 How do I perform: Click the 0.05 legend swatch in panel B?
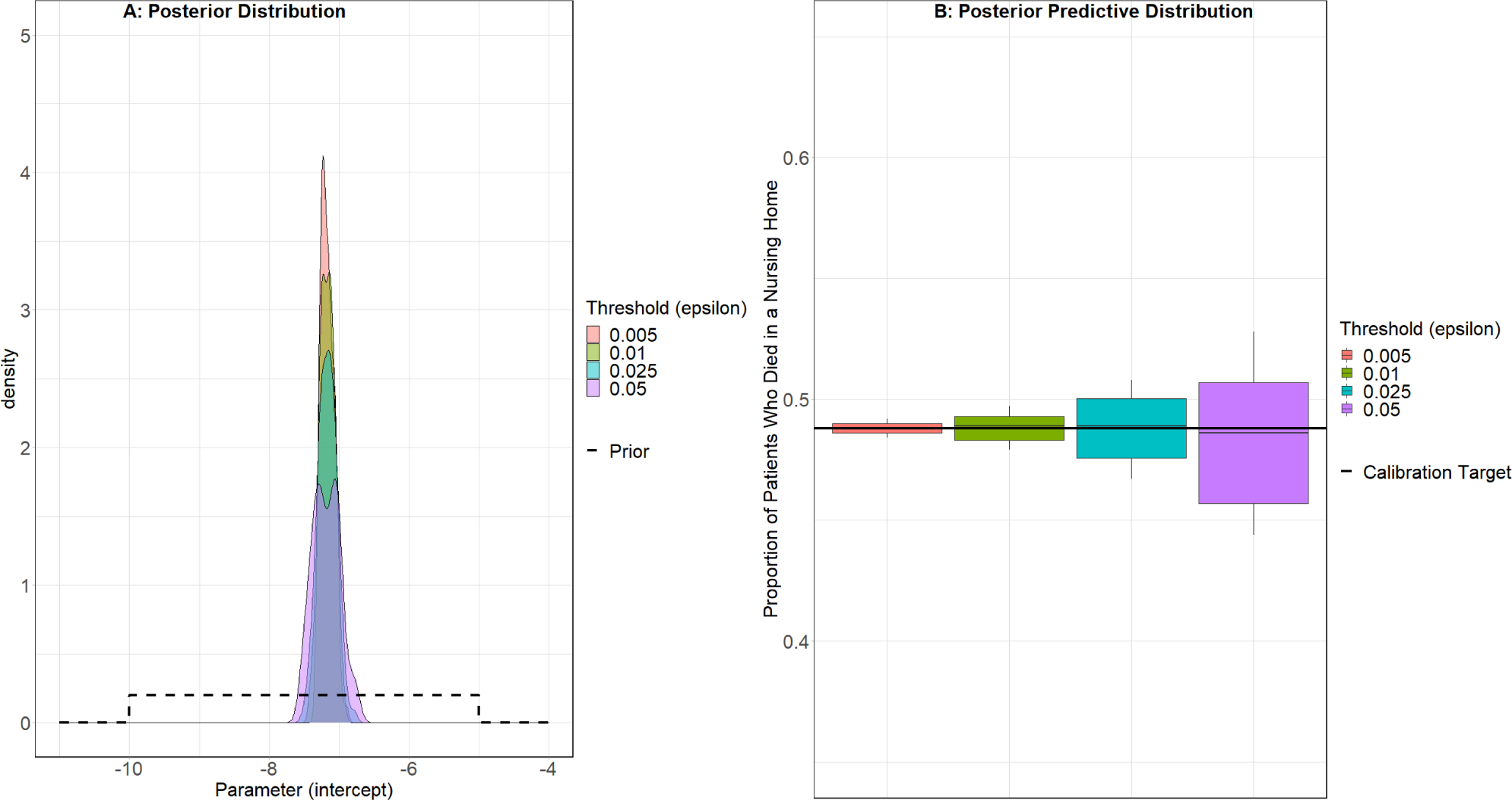point(1347,409)
